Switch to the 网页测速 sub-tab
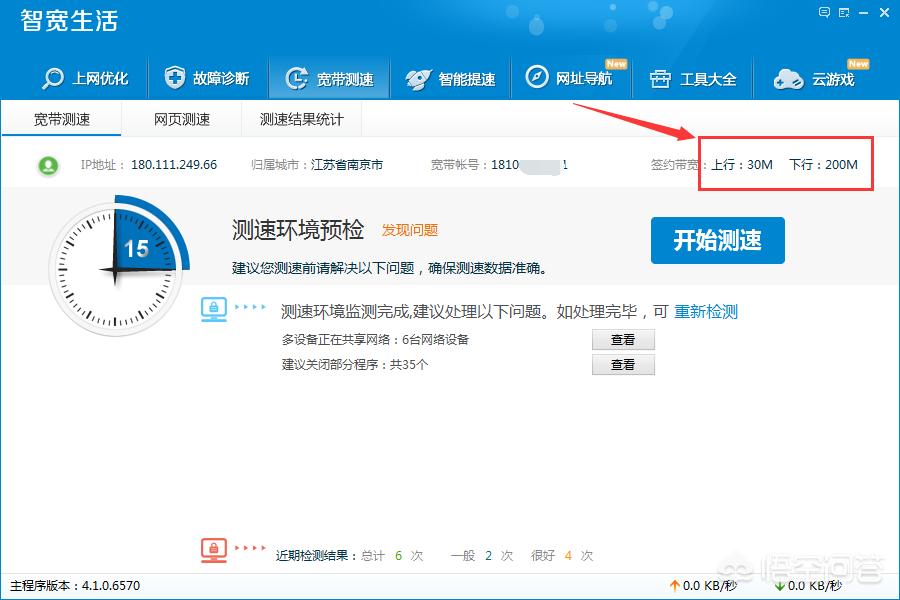This screenshot has width=900, height=600. (181, 119)
